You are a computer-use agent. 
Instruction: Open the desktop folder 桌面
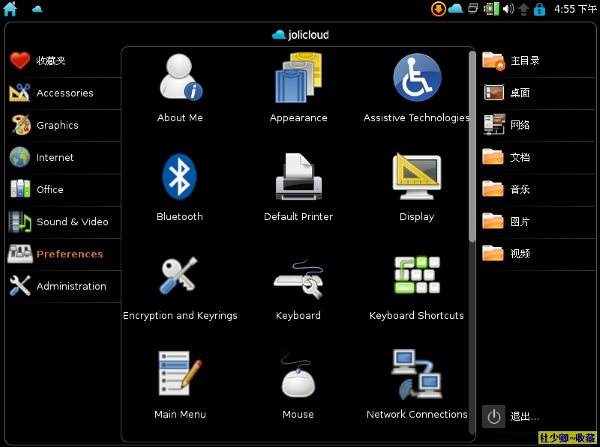tap(538, 93)
